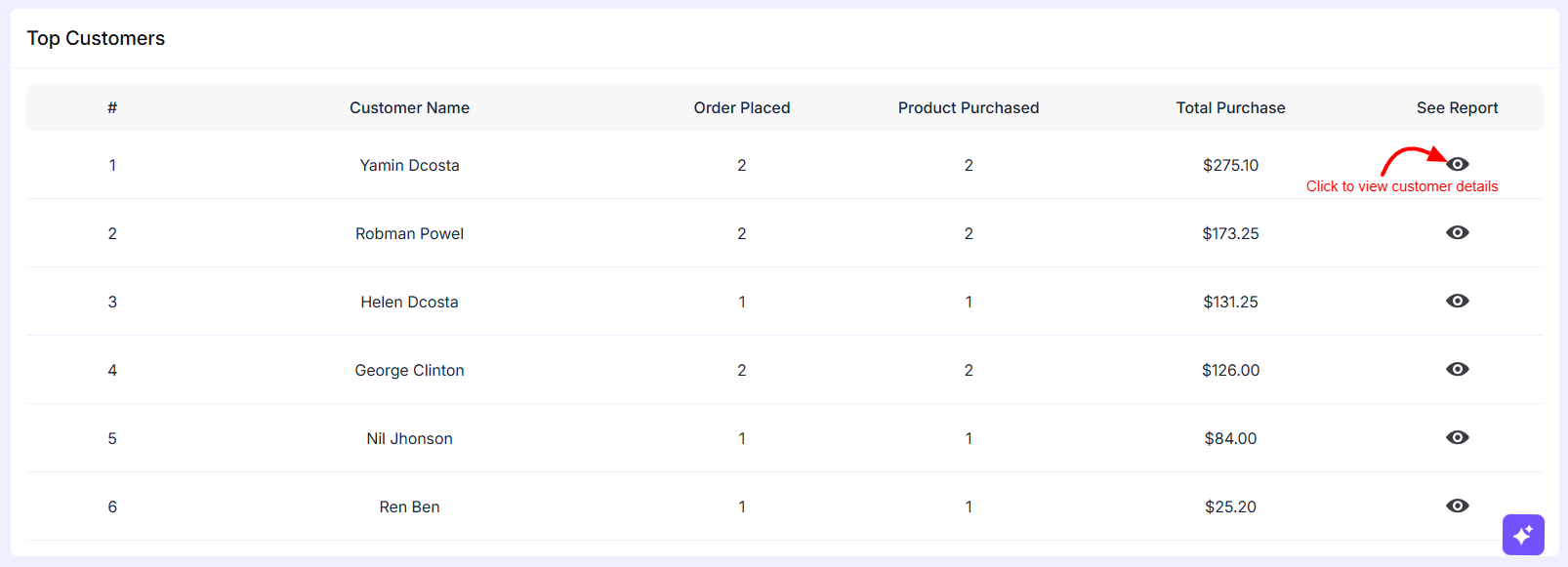View report for Yamin Dcosta
The width and height of the screenshot is (1568, 567).
pyautogui.click(x=1458, y=164)
